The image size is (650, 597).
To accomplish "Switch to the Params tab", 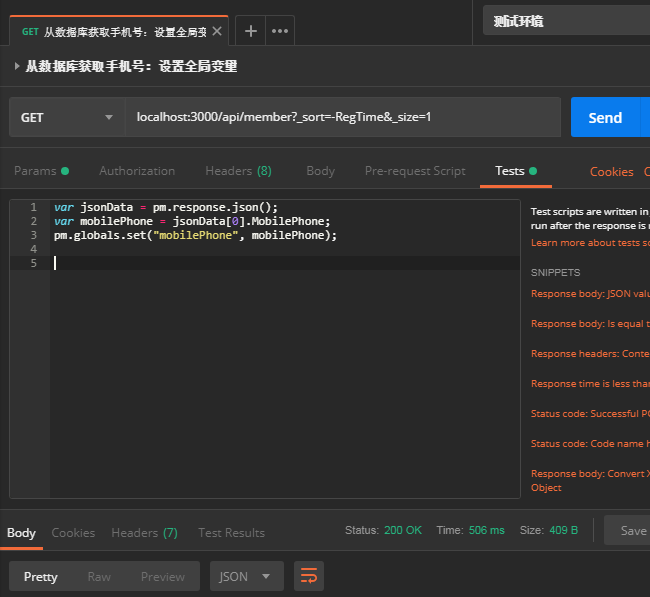I will (35, 171).
